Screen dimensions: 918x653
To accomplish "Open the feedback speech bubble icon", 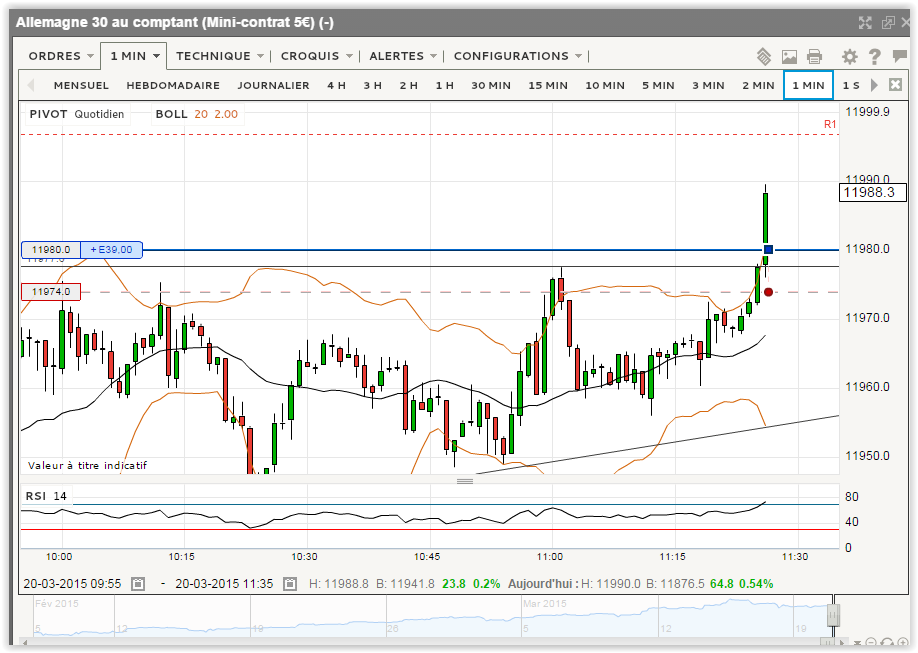I will click(x=899, y=56).
